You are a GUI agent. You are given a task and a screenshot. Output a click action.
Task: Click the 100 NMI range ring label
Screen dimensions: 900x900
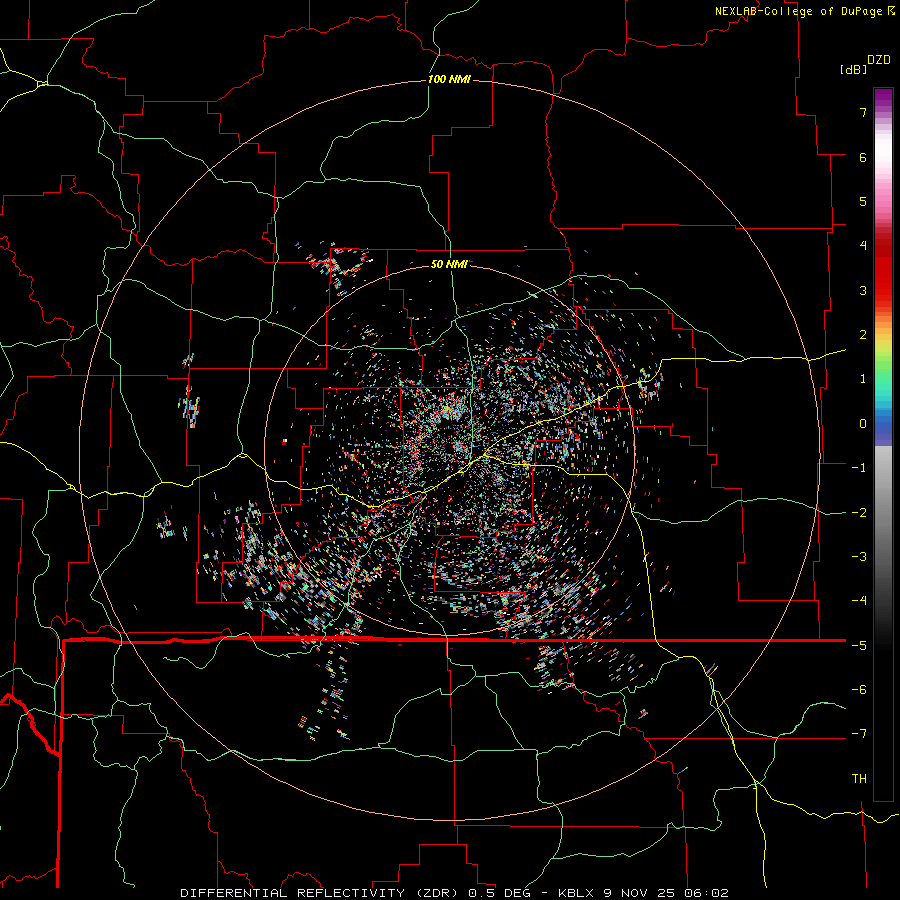[449, 79]
